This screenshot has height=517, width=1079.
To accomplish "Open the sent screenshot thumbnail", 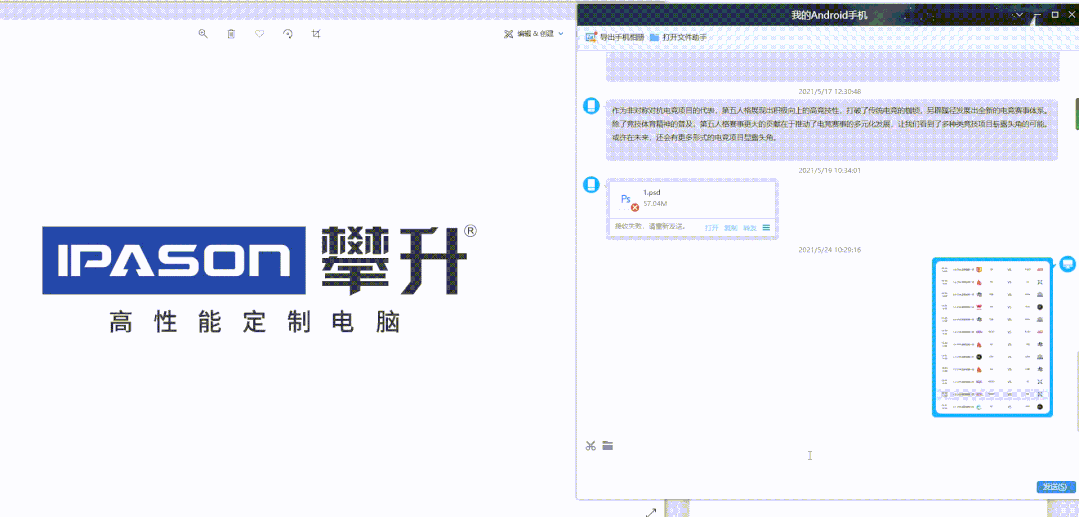I will [991, 337].
